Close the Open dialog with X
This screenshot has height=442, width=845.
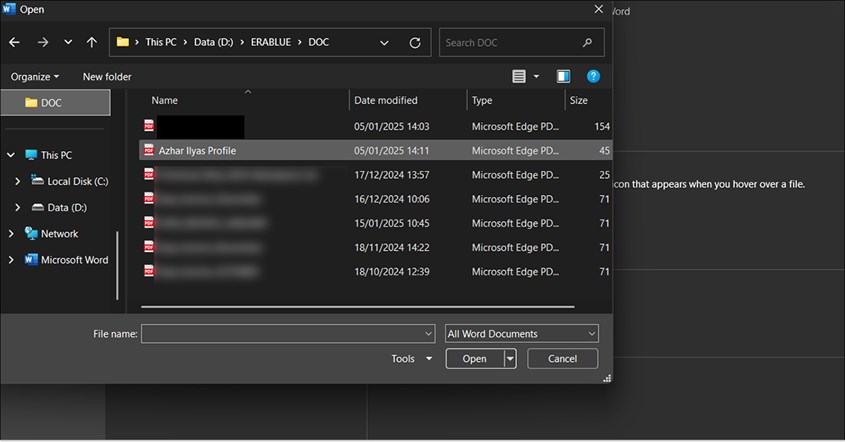pos(598,9)
